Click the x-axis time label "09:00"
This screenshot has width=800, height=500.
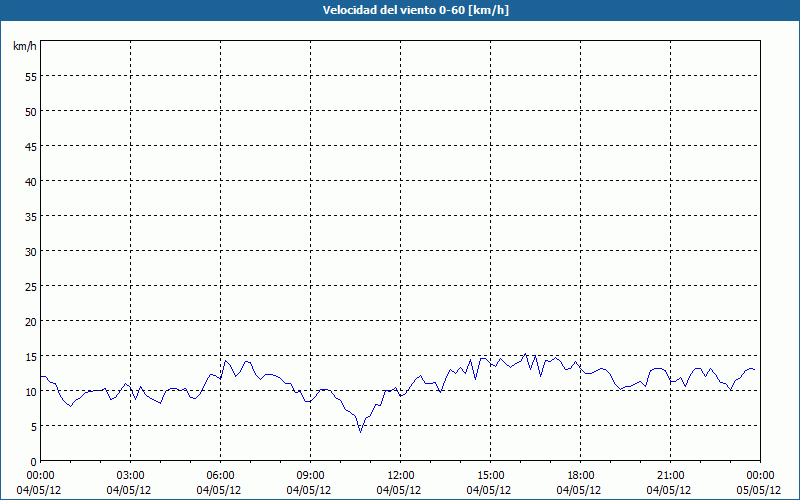coord(310,476)
